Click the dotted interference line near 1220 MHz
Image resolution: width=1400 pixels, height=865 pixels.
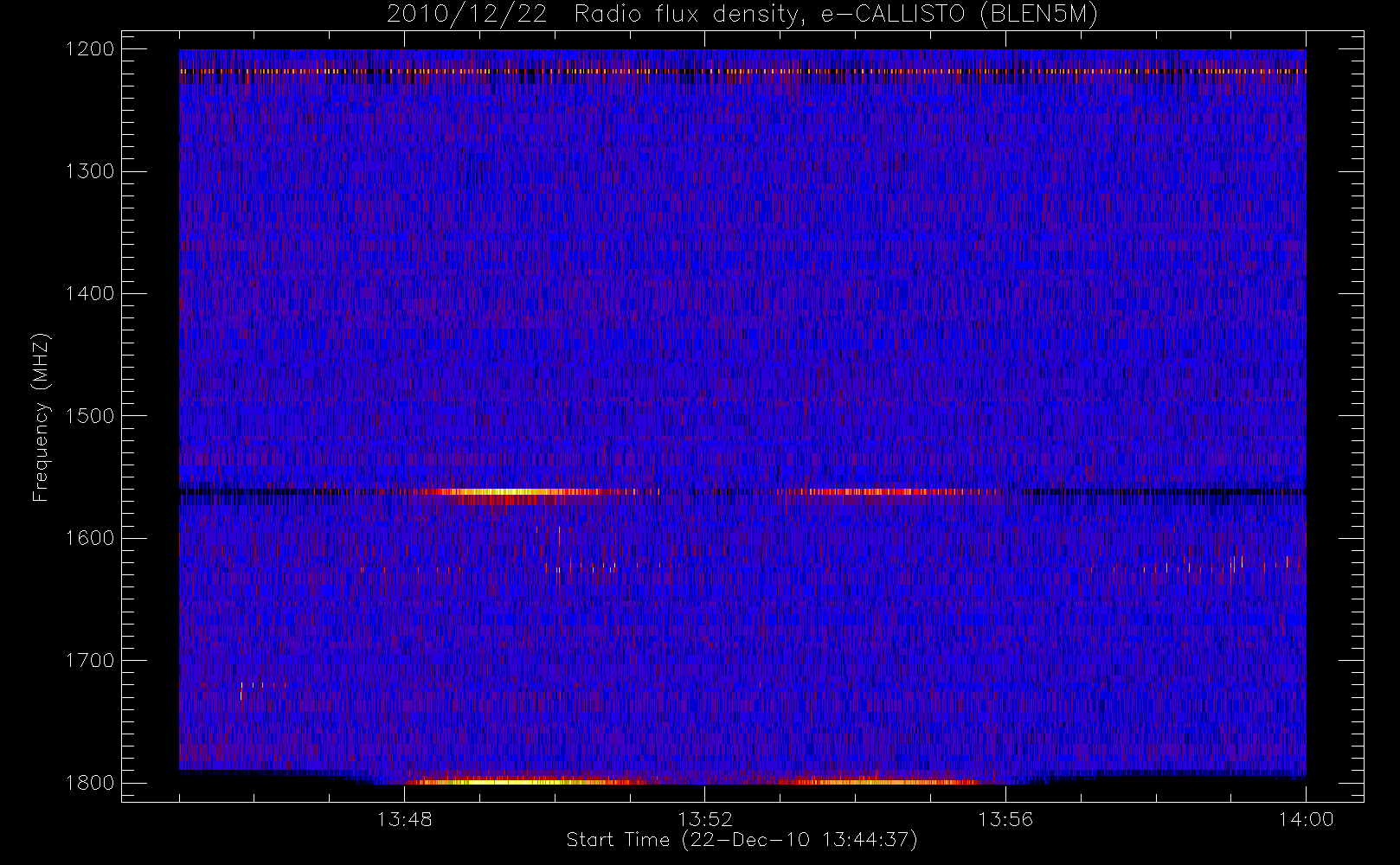[x=742, y=71]
